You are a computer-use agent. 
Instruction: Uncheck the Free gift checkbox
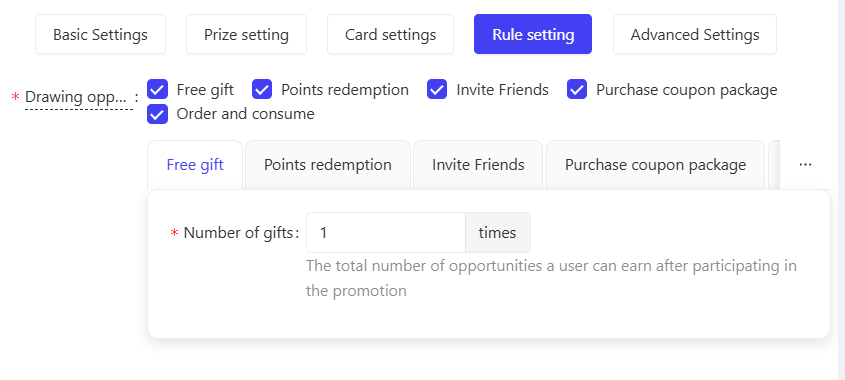tap(157, 89)
